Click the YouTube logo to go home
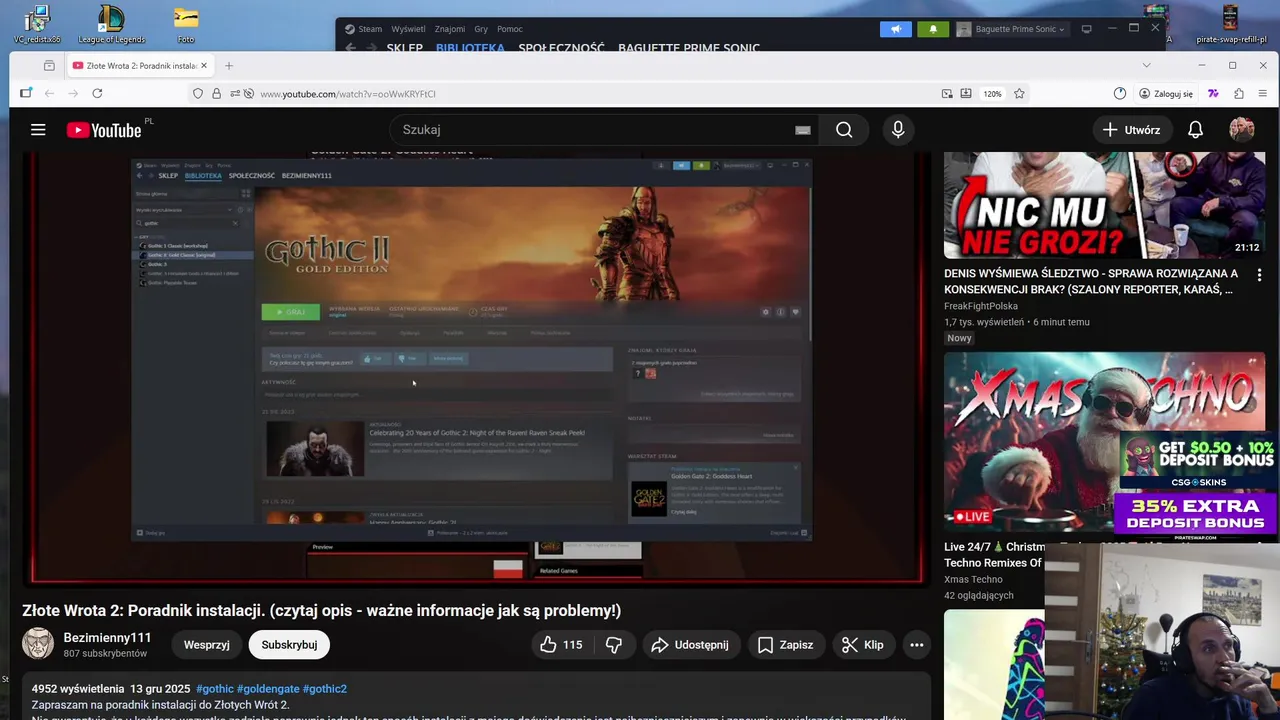Screen dimensions: 1280x720 104,130
